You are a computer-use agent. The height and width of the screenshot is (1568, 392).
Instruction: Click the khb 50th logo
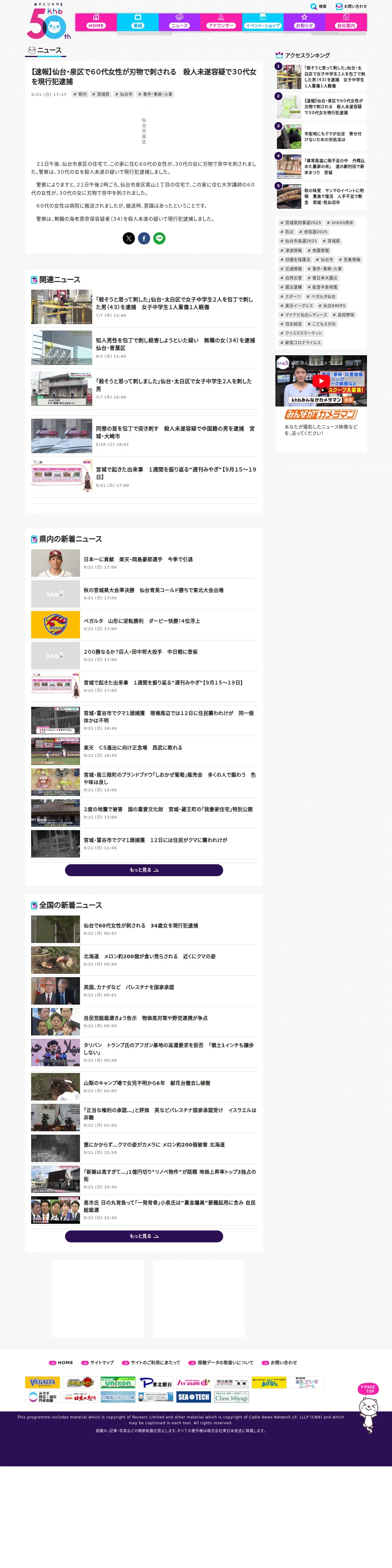[x=48, y=22]
